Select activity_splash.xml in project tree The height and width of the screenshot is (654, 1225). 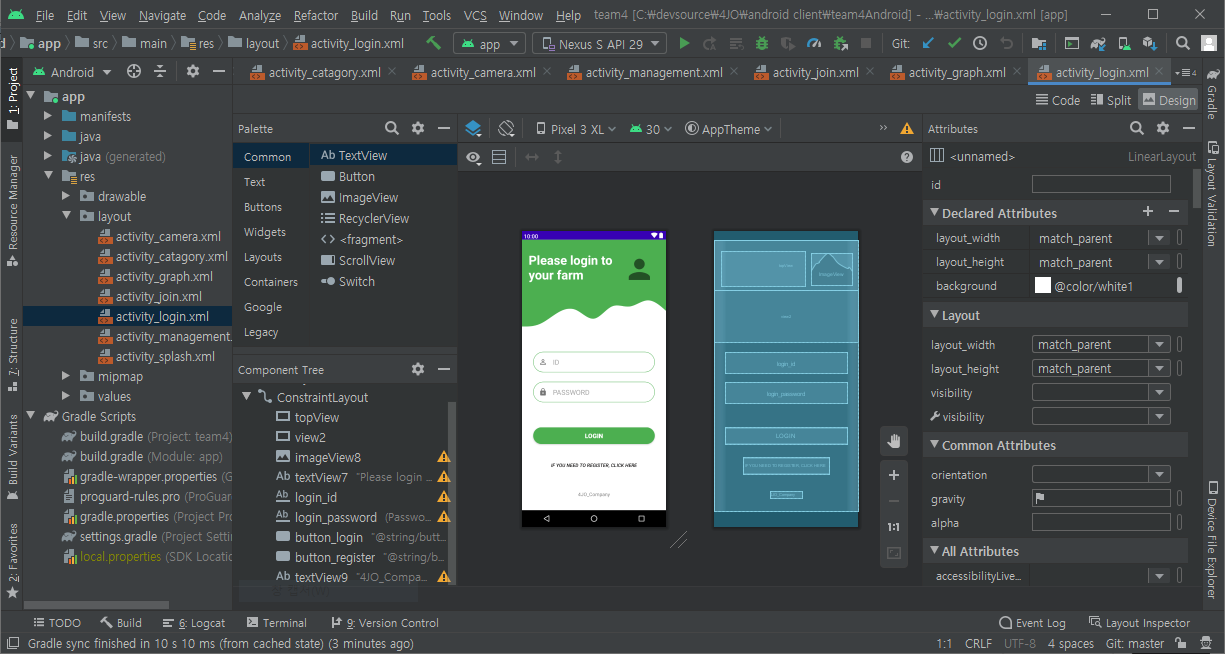(x=165, y=356)
